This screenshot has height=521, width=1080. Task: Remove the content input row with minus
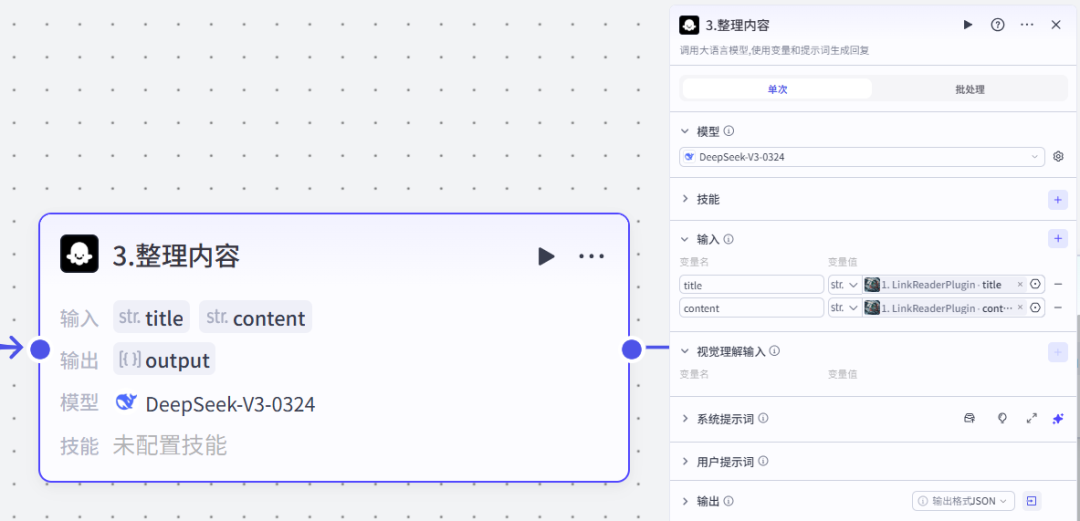[x=1059, y=308]
